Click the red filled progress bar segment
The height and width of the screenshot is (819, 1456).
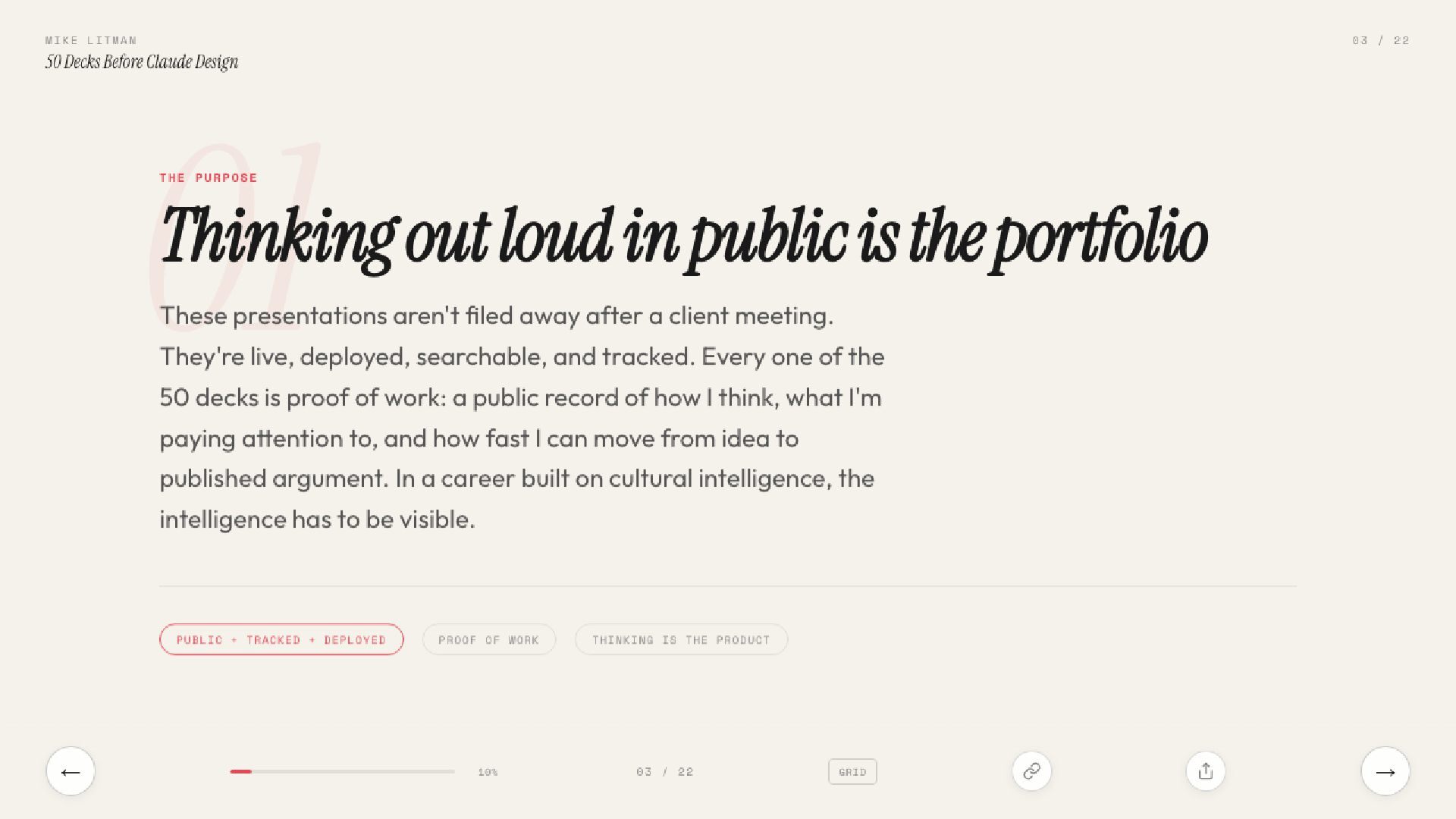(240, 771)
